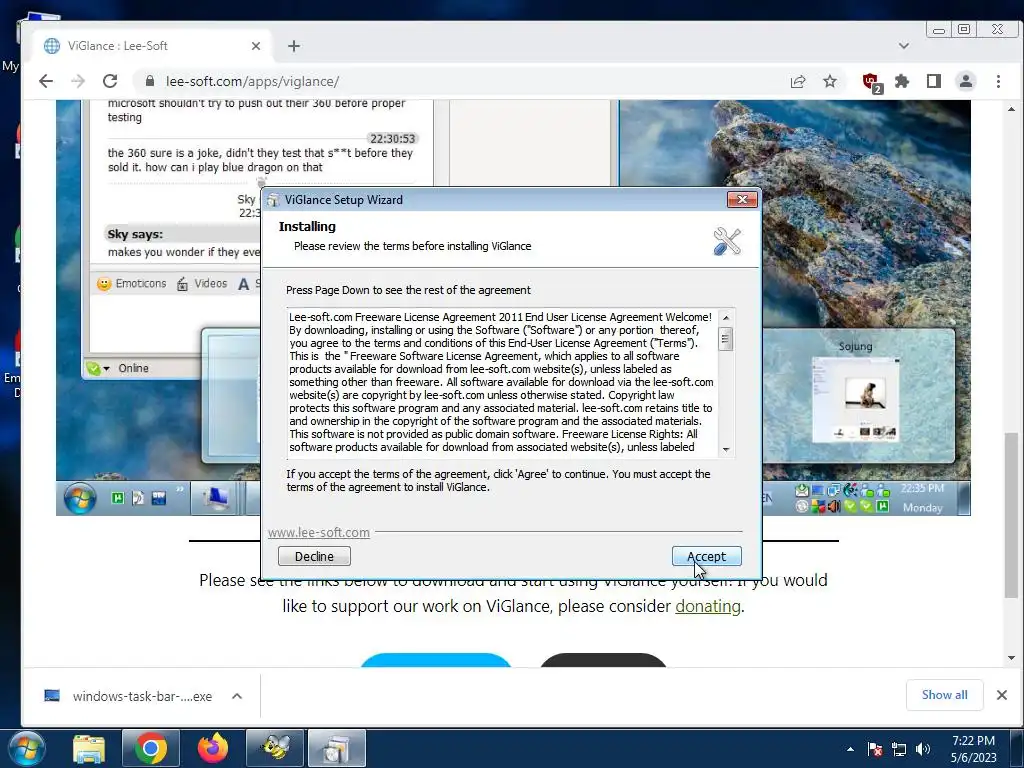The height and width of the screenshot is (768, 1024).
Task: Click the Chrome forward arrow
Action: [x=78, y=81]
